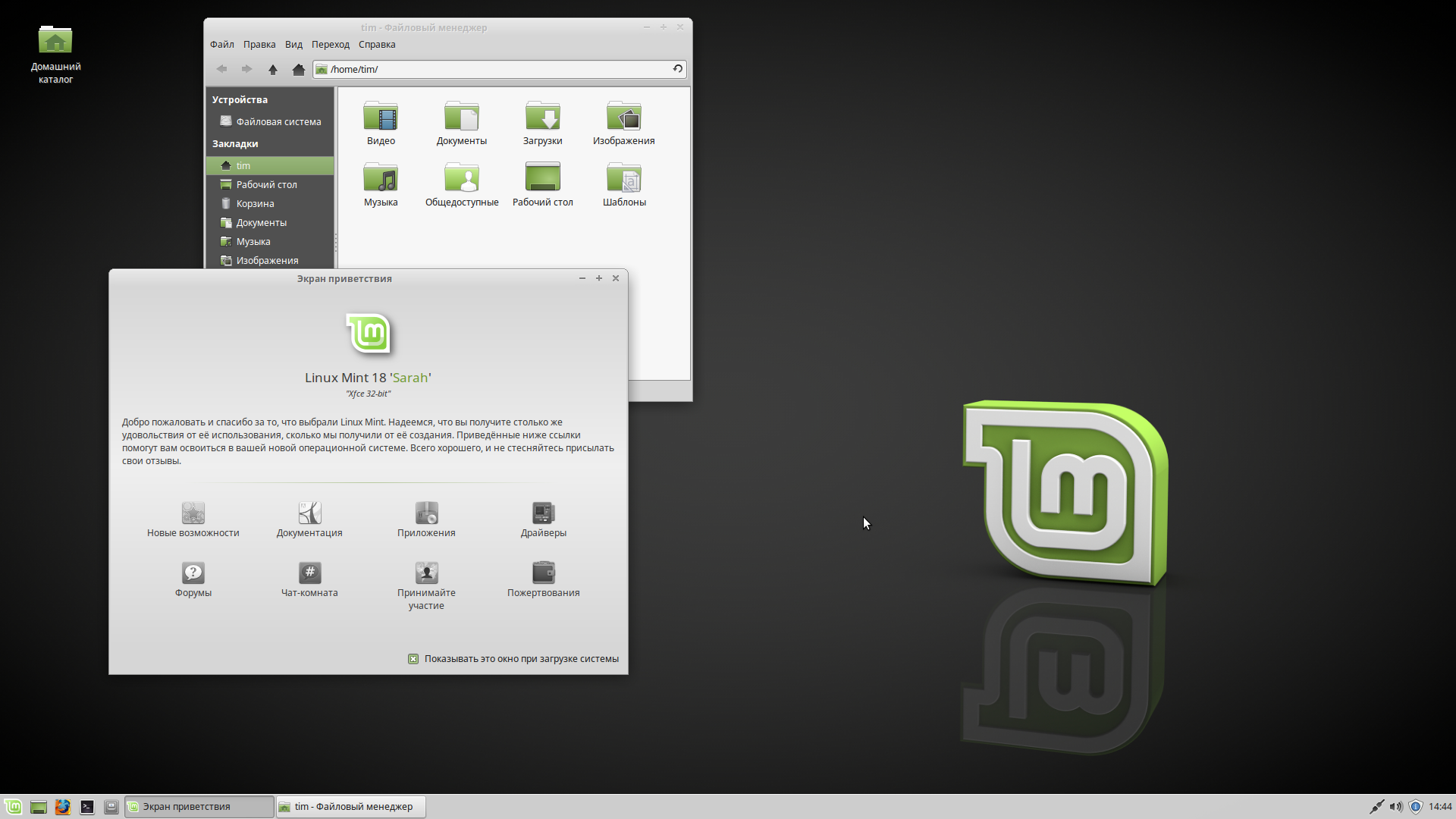Select Рабочий стол bookmark in sidebar
1456x819 pixels.
click(x=270, y=184)
